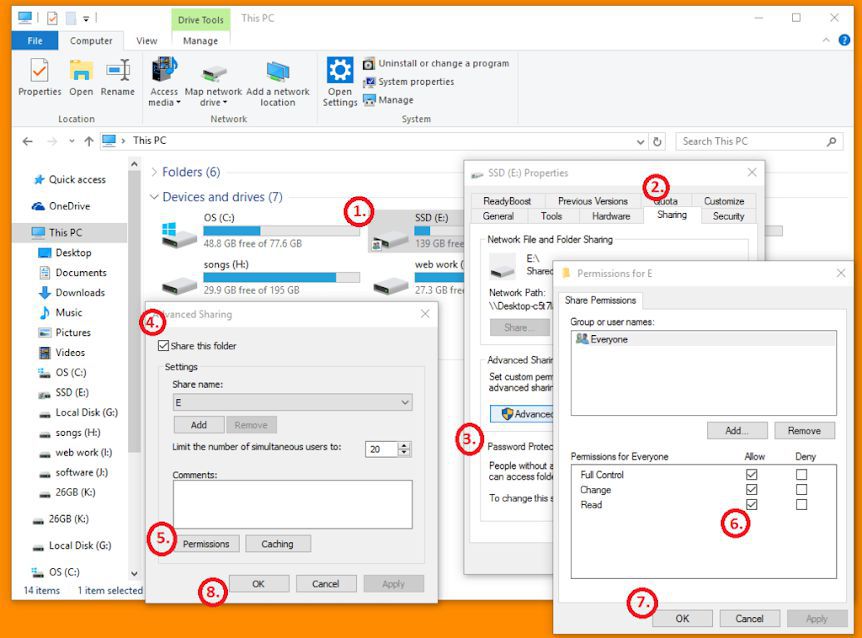The width and height of the screenshot is (862, 638).
Task: Click the Rename ribbon icon
Action: [117, 72]
